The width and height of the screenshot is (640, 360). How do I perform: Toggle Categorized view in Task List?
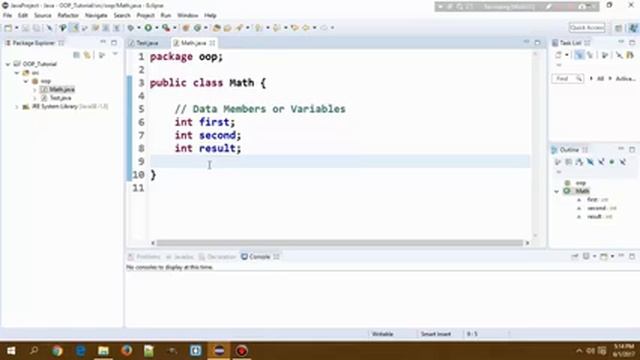point(579,55)
